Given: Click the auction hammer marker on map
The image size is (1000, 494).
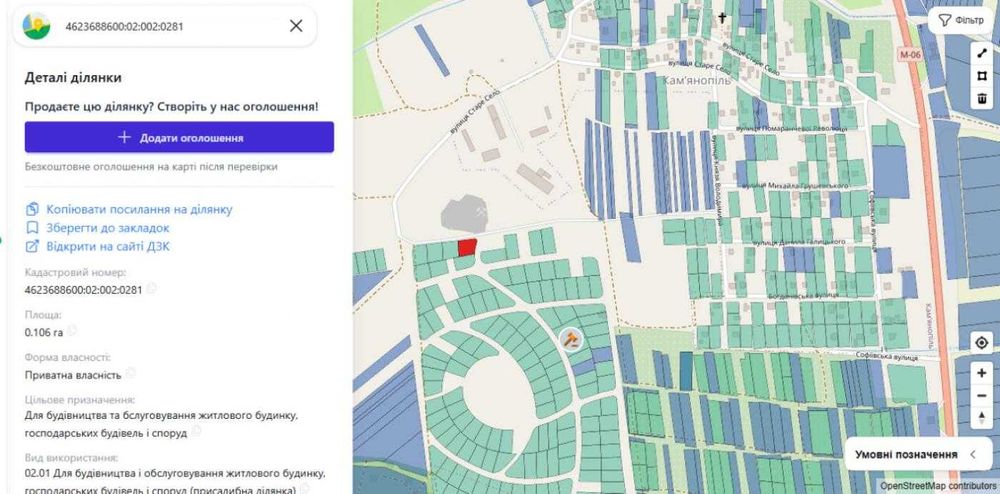Looking at the screenshot, I should (x=571, y=339).
